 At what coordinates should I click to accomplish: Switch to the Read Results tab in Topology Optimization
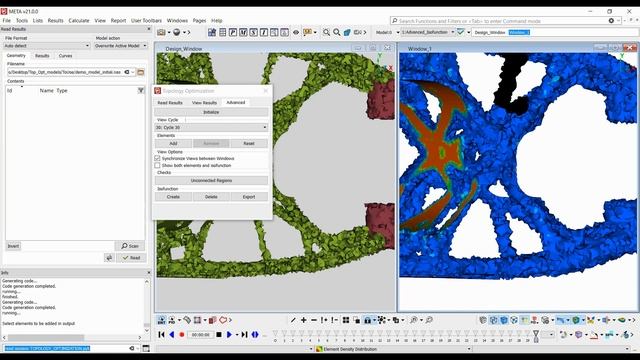[170, 102]
